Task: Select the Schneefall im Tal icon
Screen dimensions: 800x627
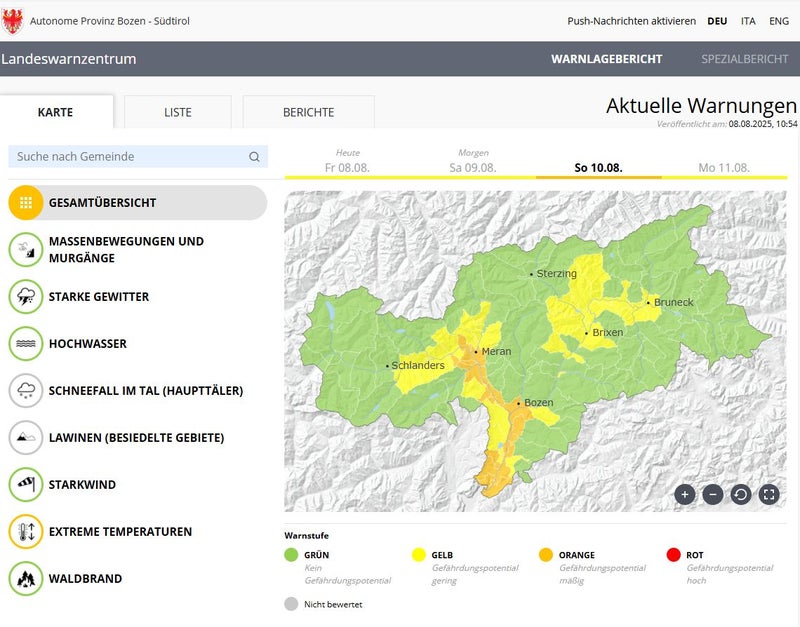Action: pyautogui.click(x=26, y=391)
